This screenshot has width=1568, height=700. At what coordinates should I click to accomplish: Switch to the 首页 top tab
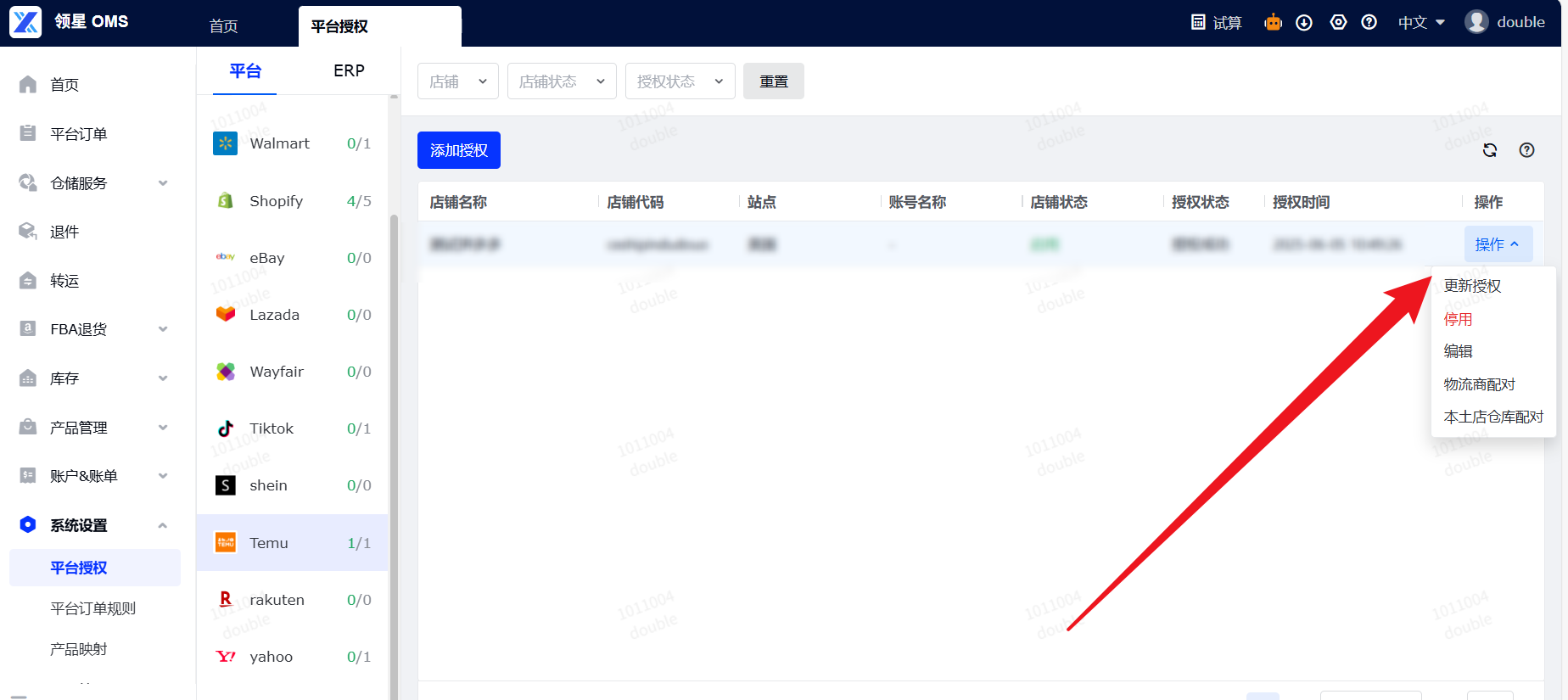coord(223,26)
